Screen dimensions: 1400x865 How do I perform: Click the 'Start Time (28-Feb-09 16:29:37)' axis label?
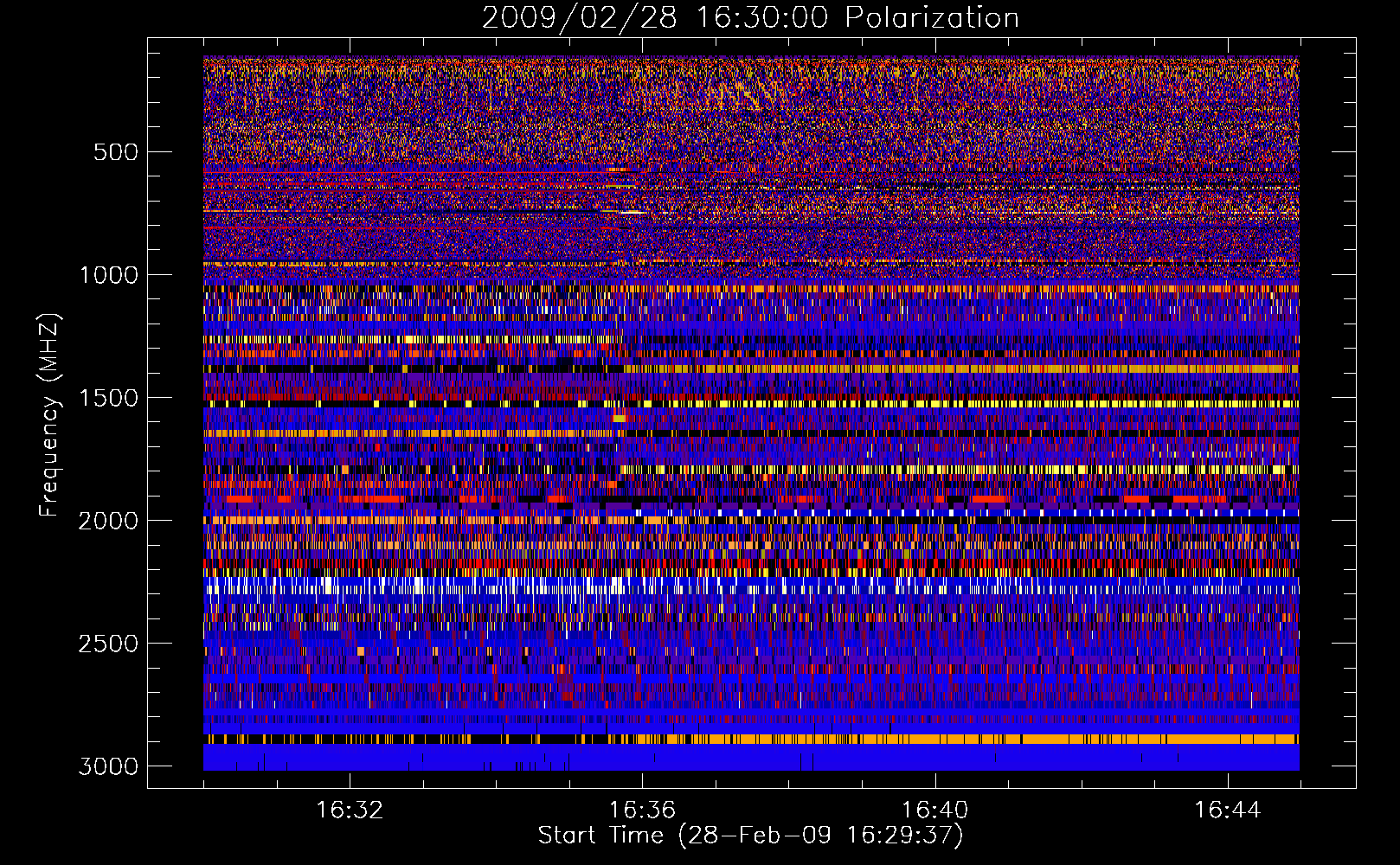point(750,836)
